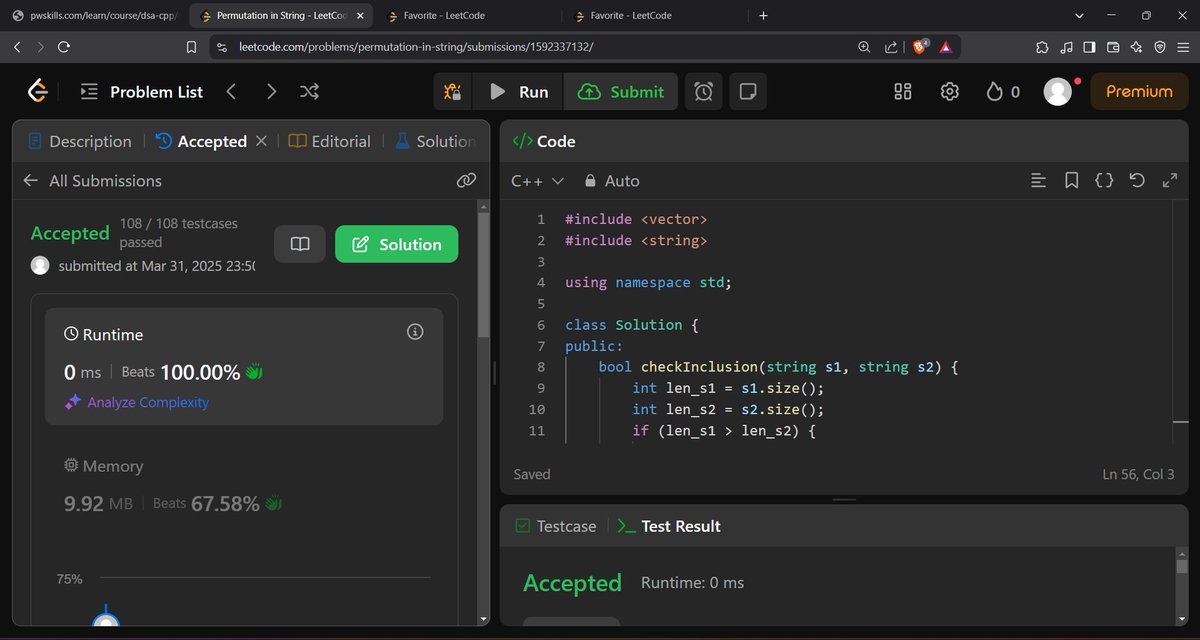1200x640 pixels.
Task: Pick a random problem with shuffle icon
Action: [309, 92]
